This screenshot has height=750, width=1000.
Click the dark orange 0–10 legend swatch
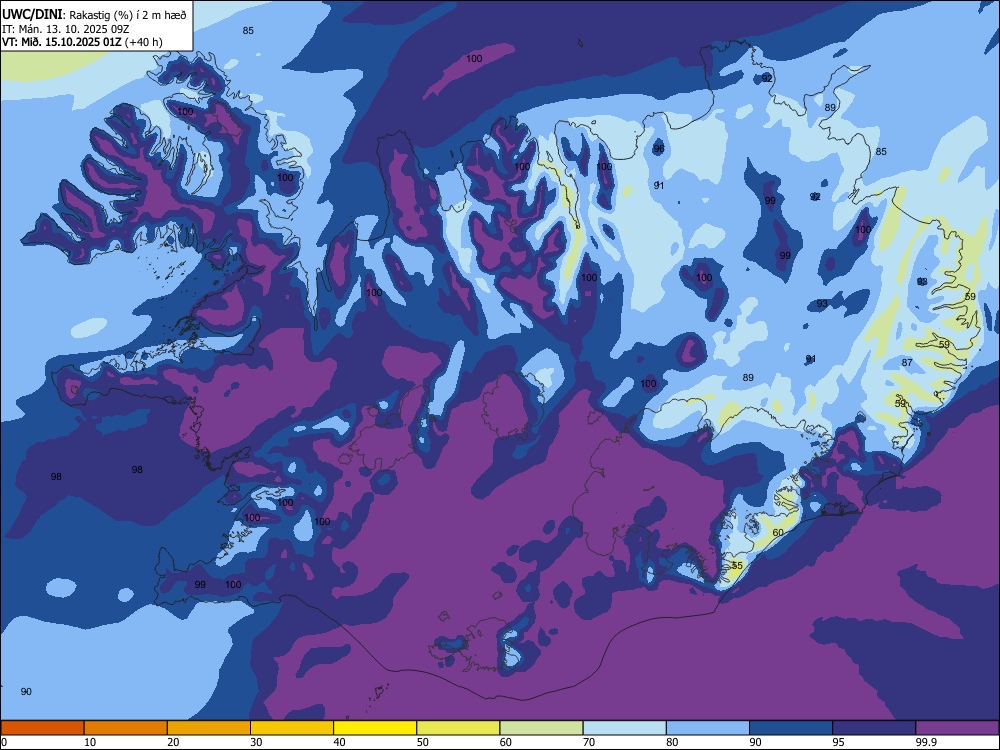[x=42, y=728]
